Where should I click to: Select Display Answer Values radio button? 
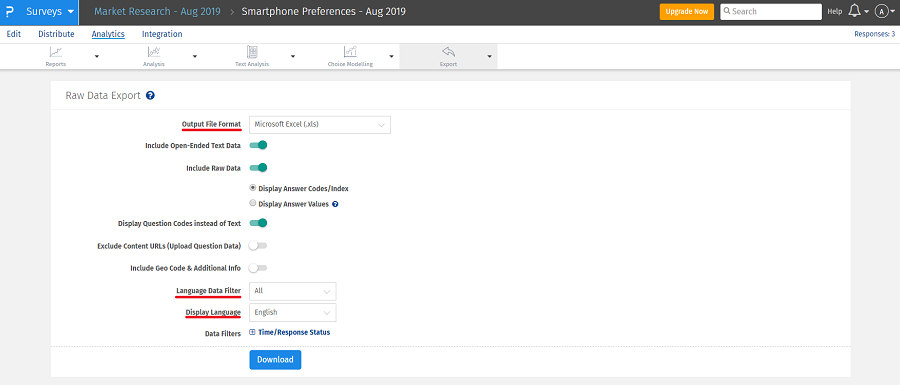[x=253, y=203]
